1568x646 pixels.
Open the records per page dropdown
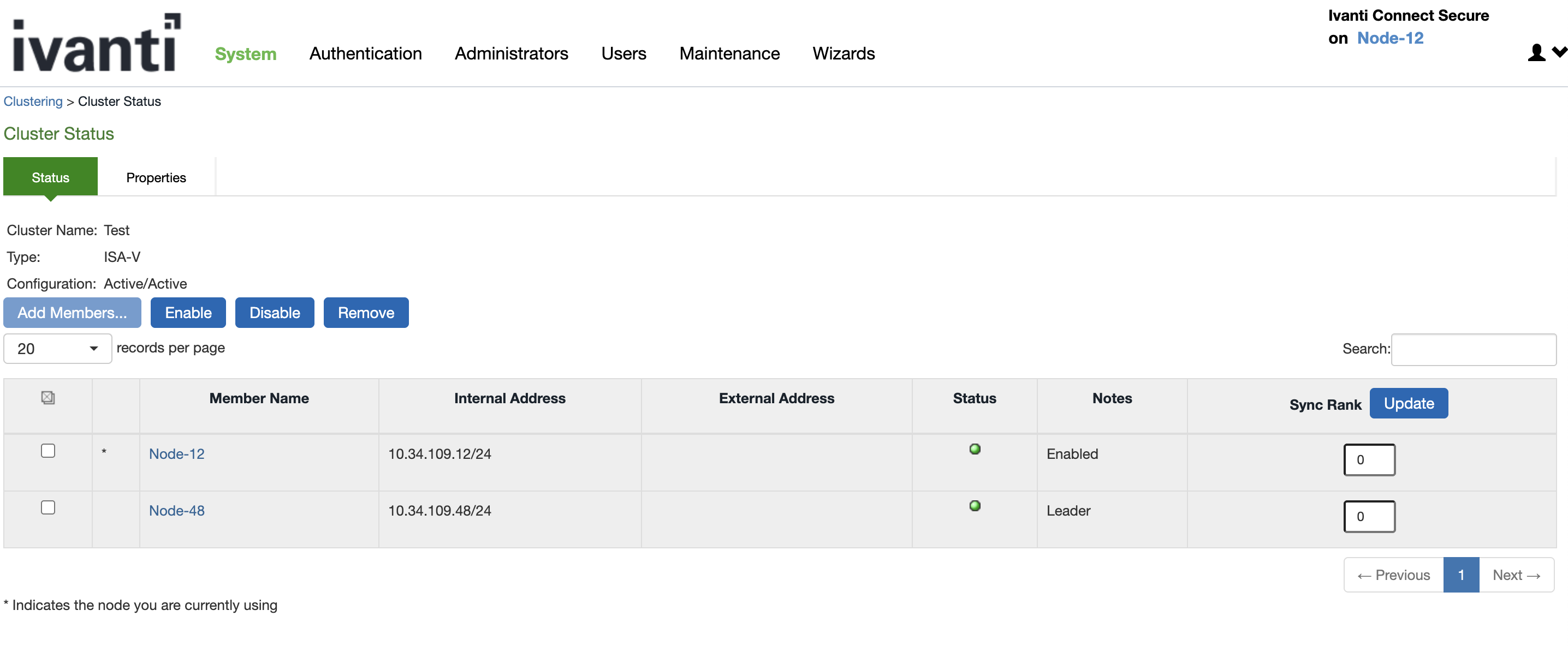pyautogui.click(x=58, y=349)
